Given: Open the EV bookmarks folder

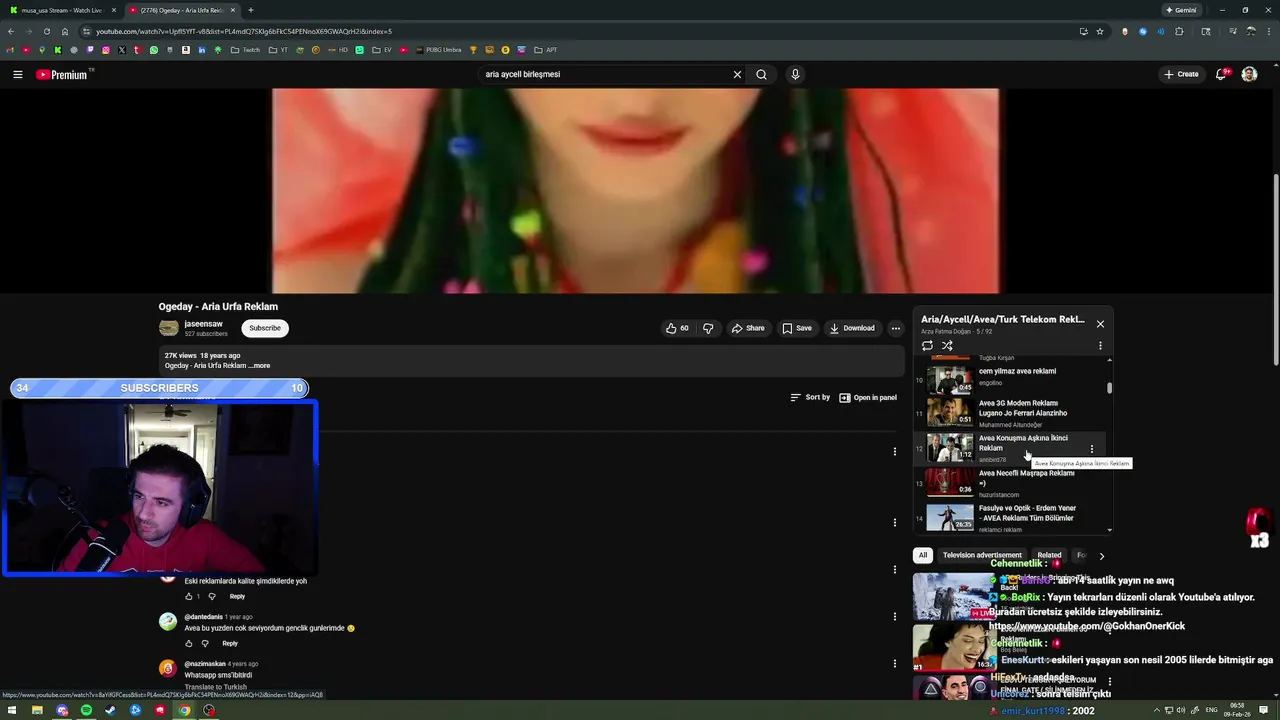Looking at the screenshot, I should pyautogui.click(x=382, y=50).
